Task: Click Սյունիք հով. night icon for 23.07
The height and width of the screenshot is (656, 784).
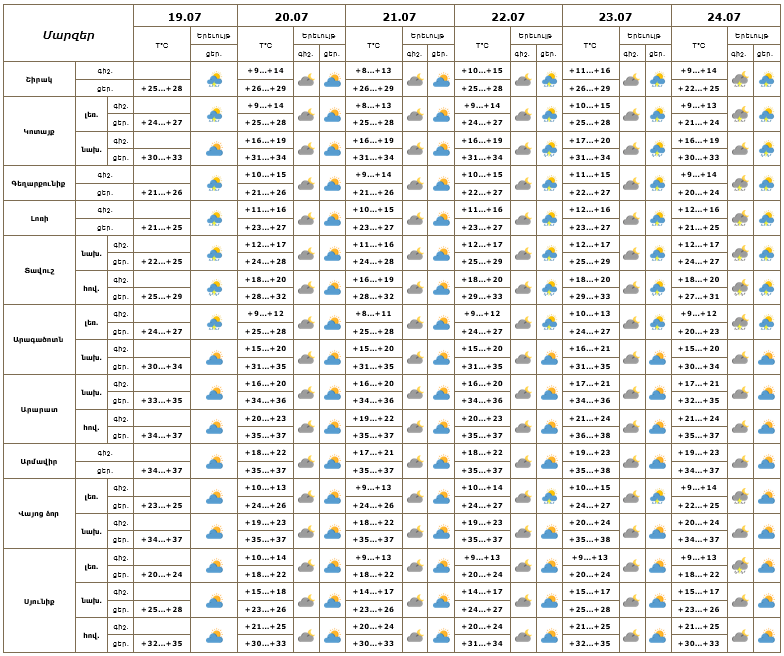Action: pos(631,636)
